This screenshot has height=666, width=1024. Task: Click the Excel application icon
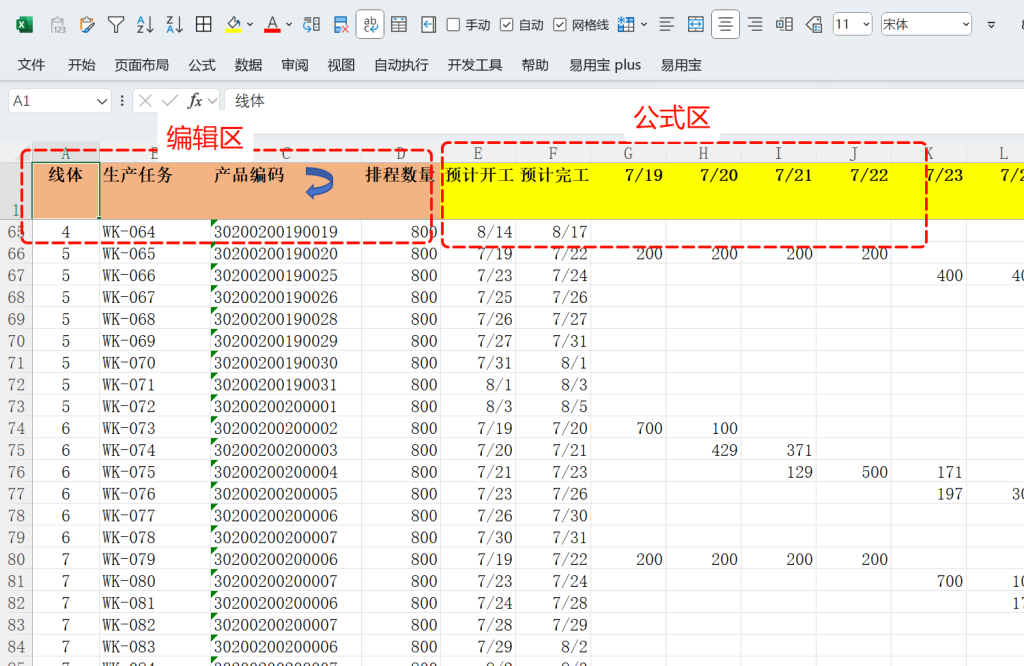[x=24, y=25]
